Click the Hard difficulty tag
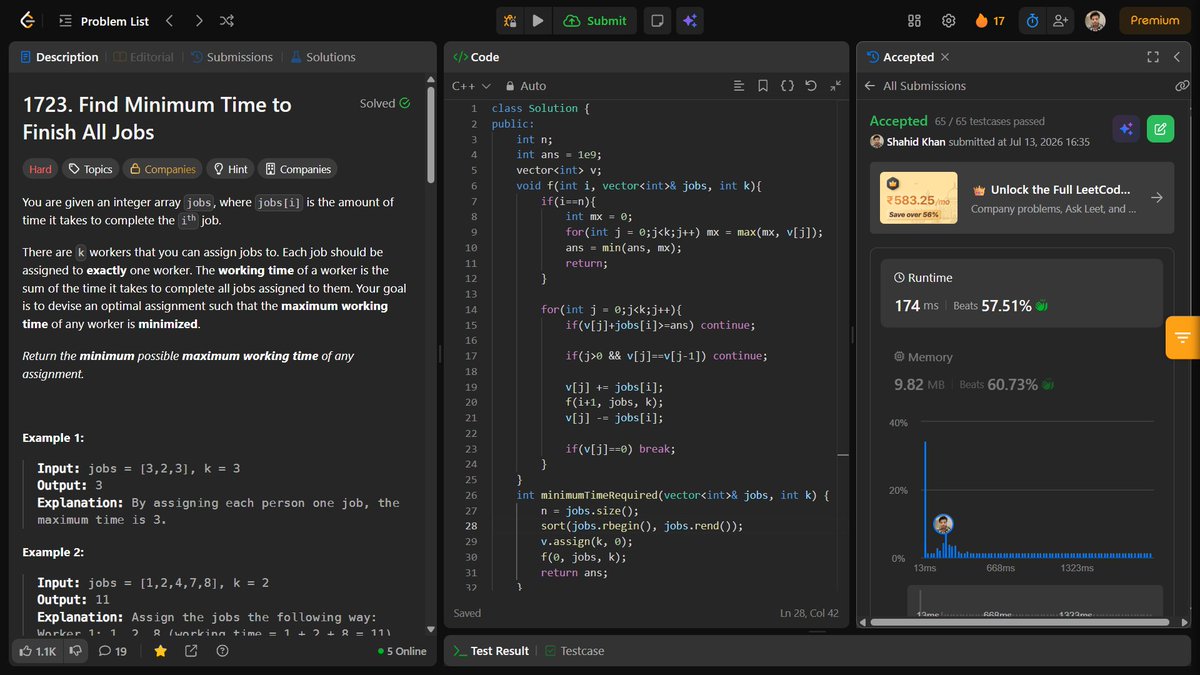 point(40,169)
